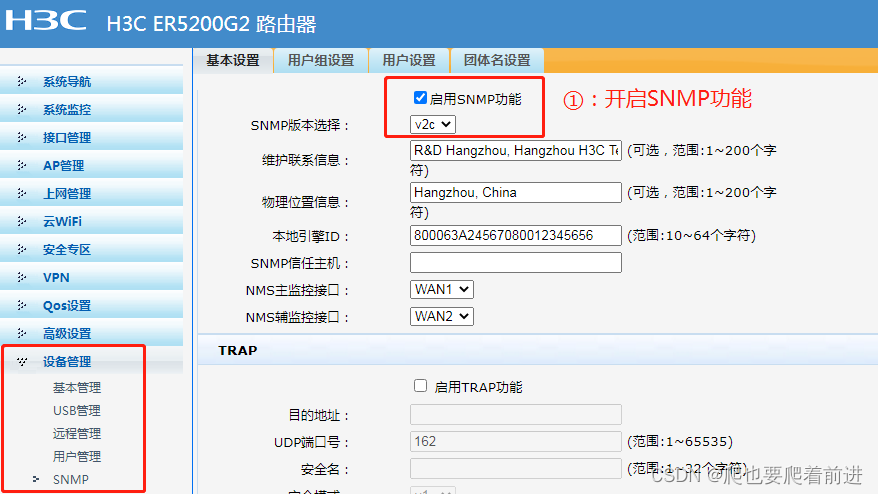Switch to the 团体名设置 tab

pos(497,60)
